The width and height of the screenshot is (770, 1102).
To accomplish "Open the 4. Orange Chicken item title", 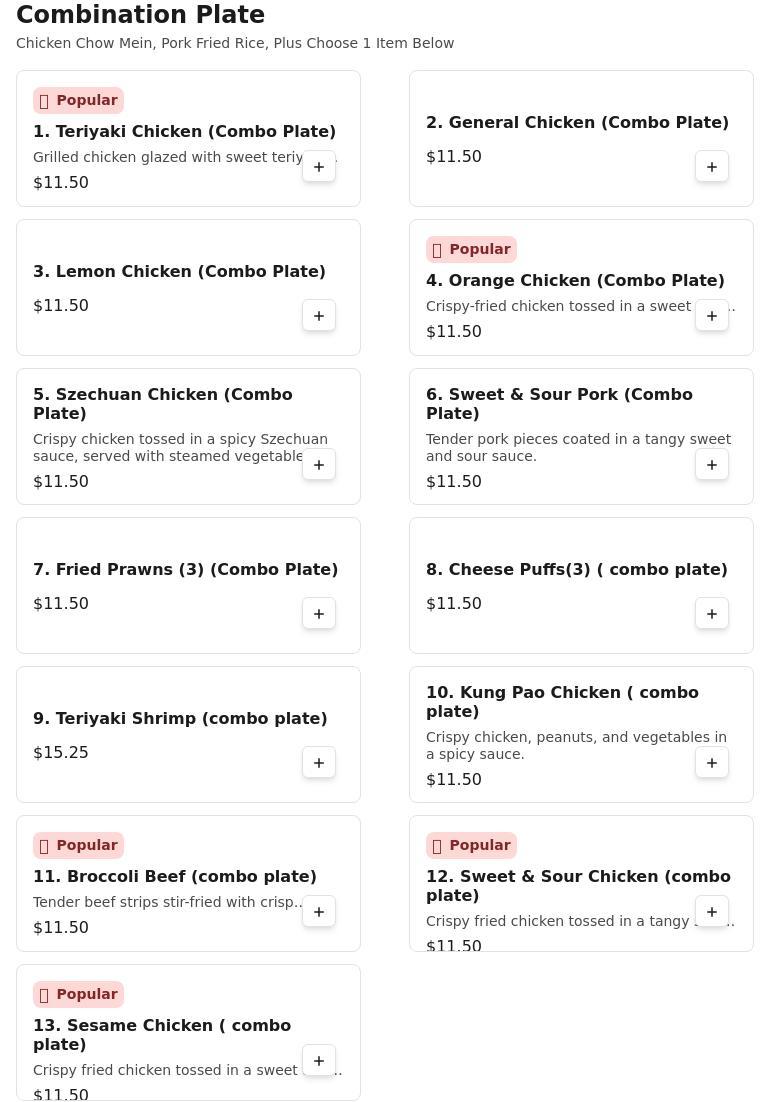I will tap(575, 280).
